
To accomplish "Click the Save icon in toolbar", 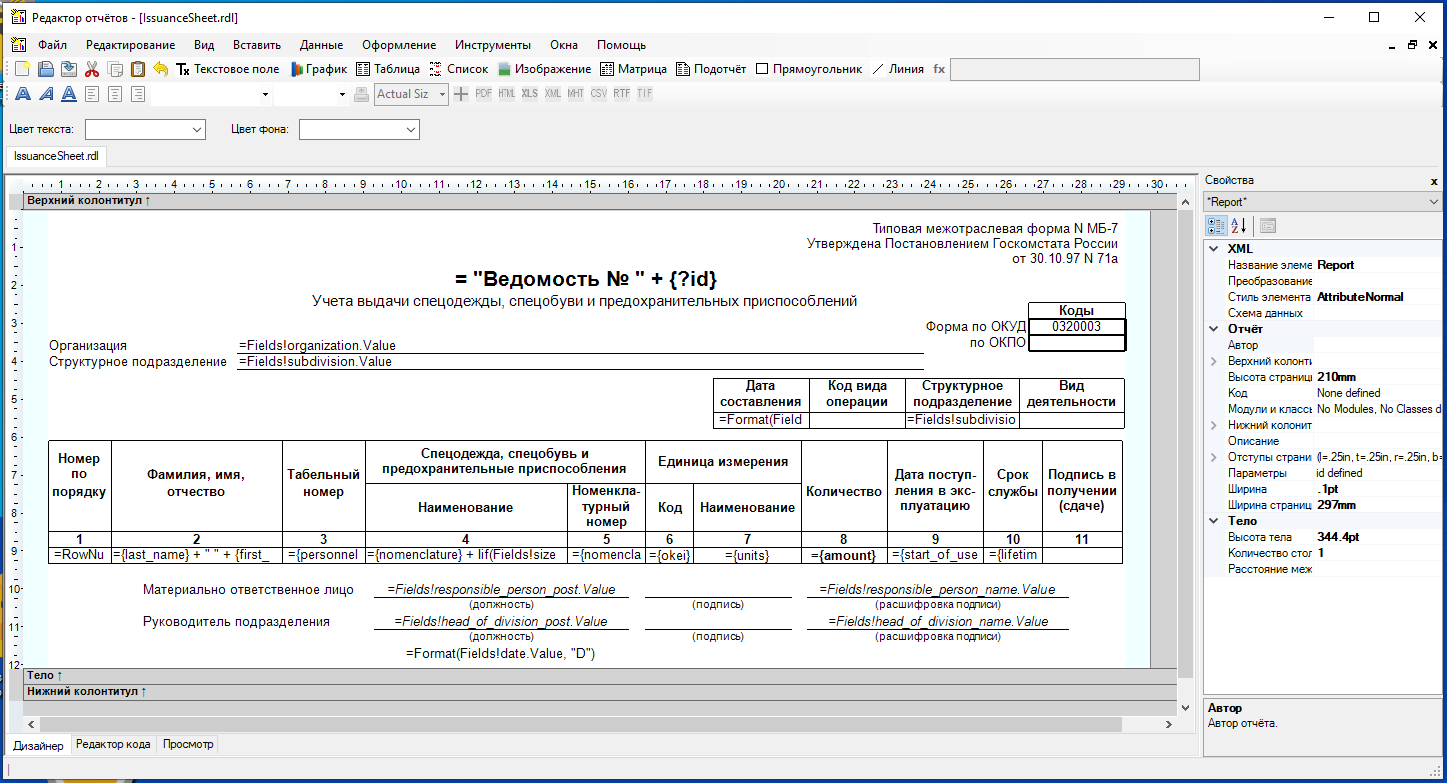I will (68, 69).
